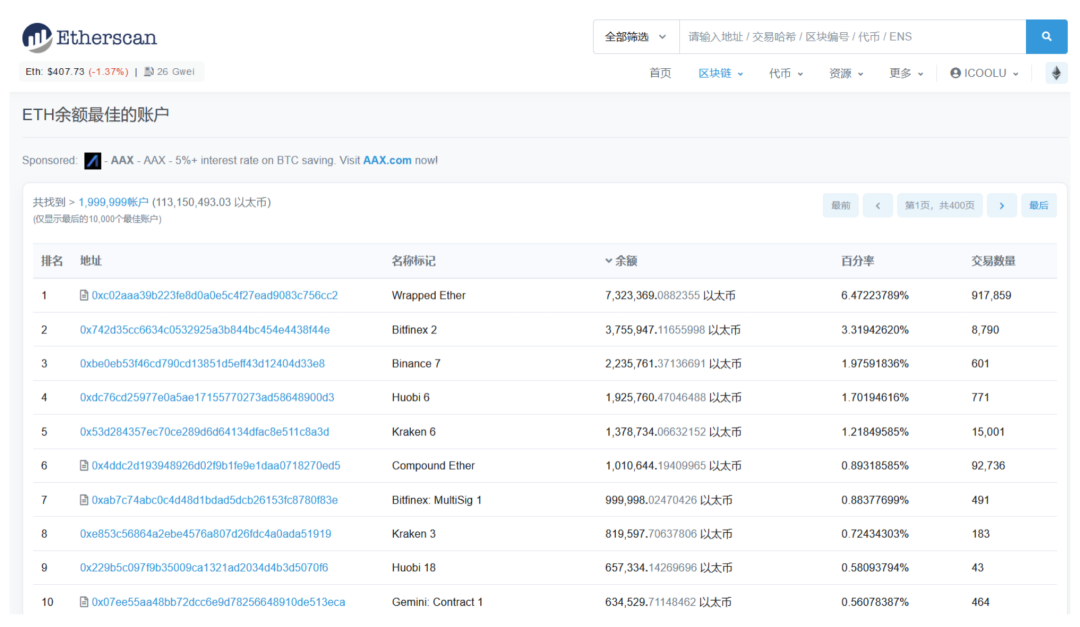
Task: Click the 名称标记 column header
Action: click(x=413, y=261)
